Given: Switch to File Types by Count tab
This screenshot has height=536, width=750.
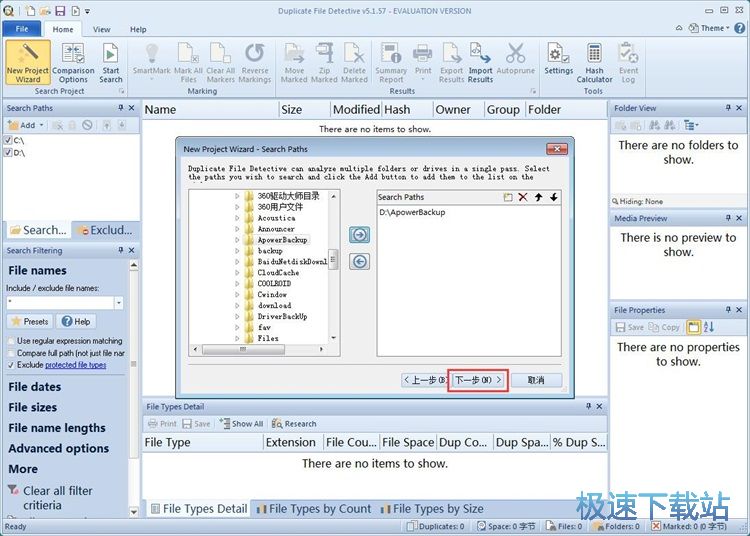Looking at the screenshot, I should [314, 509].
